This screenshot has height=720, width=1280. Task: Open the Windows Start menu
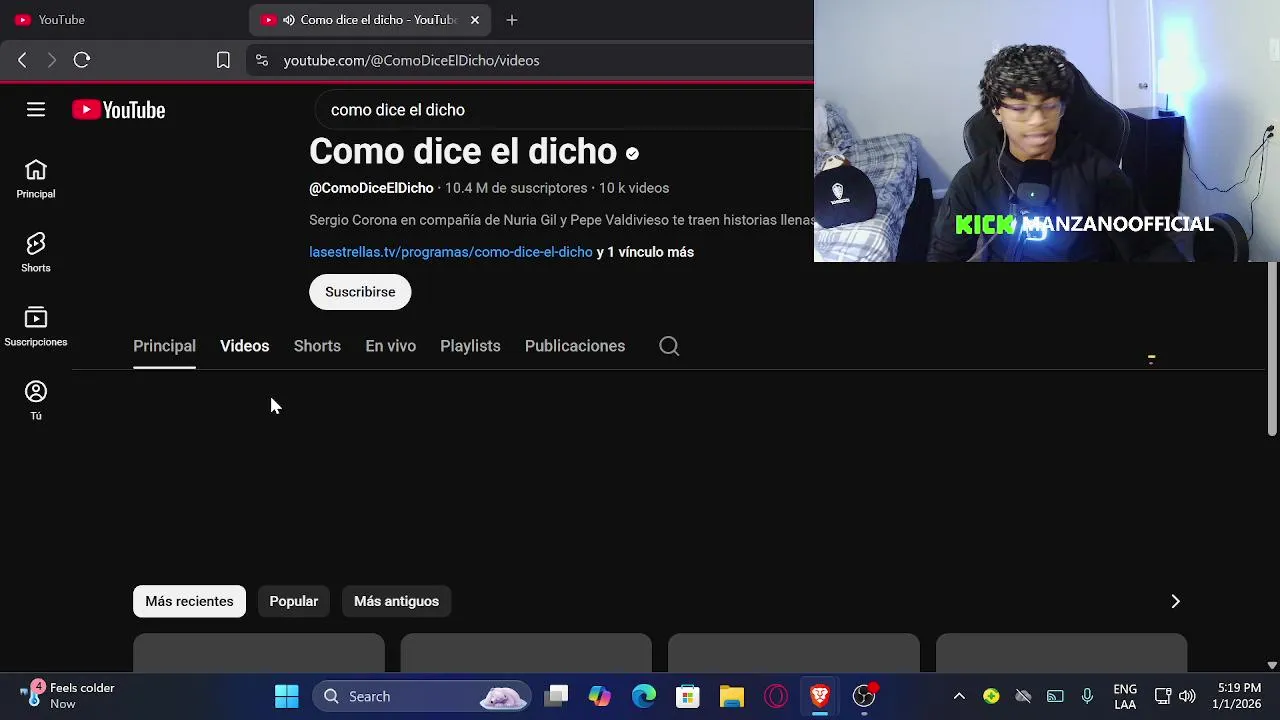[x=287, y=696]
